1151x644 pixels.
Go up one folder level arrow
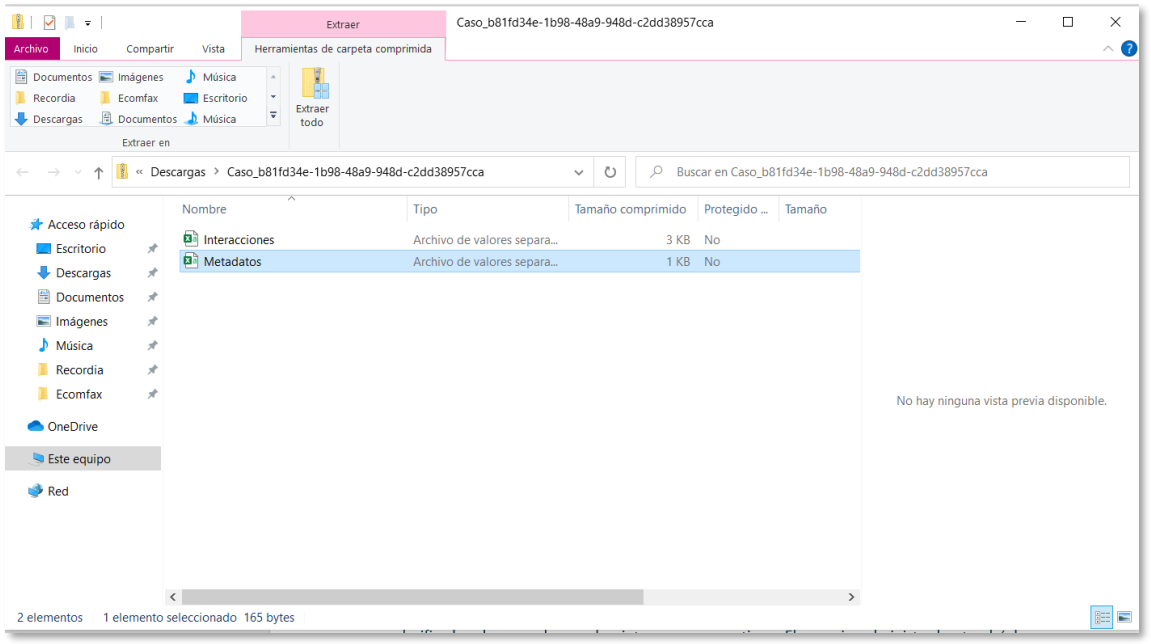(98, 173)
